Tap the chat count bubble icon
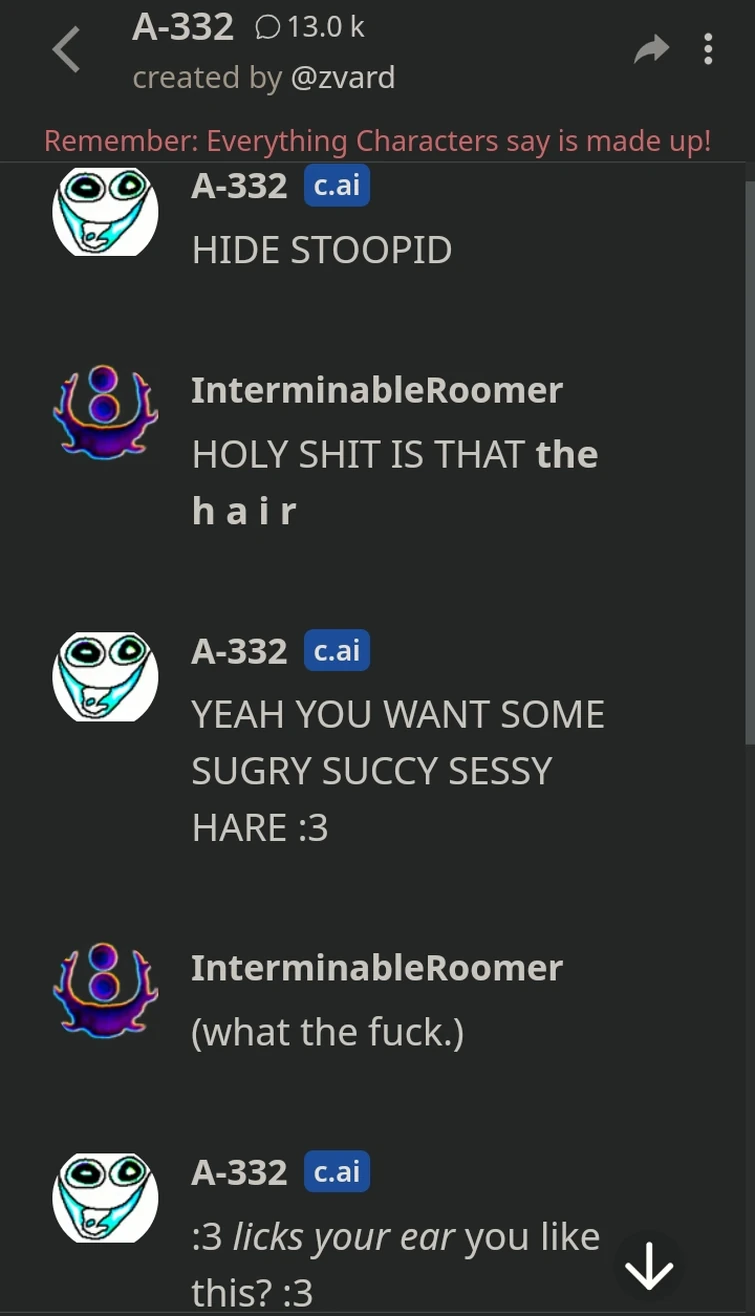 [267, 28]
